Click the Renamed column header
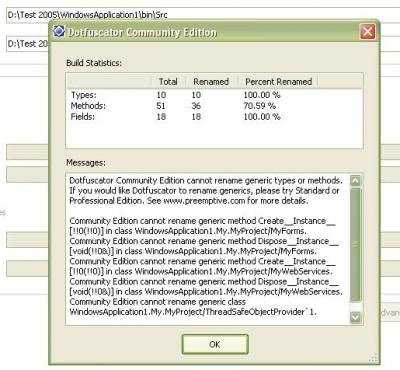This screenshot has height=370, width=400. pos(211,82)
